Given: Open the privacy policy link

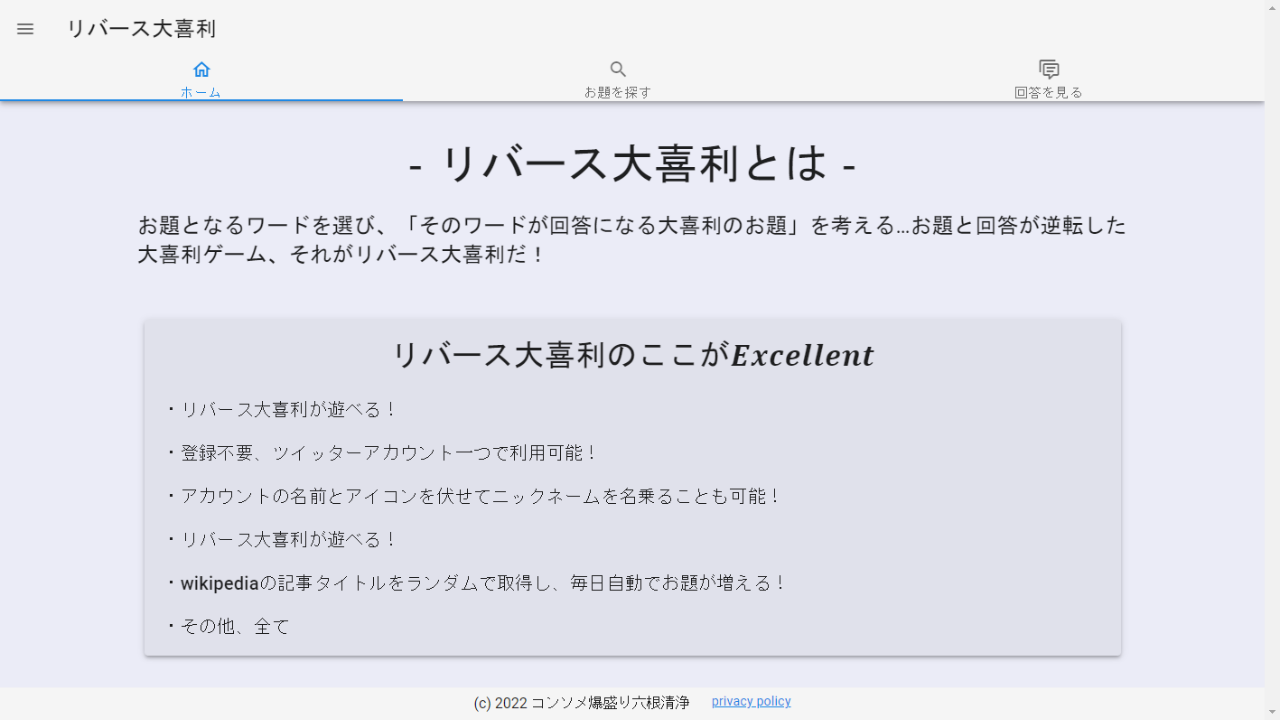Looking at the screenshot, I should [751, 702].
